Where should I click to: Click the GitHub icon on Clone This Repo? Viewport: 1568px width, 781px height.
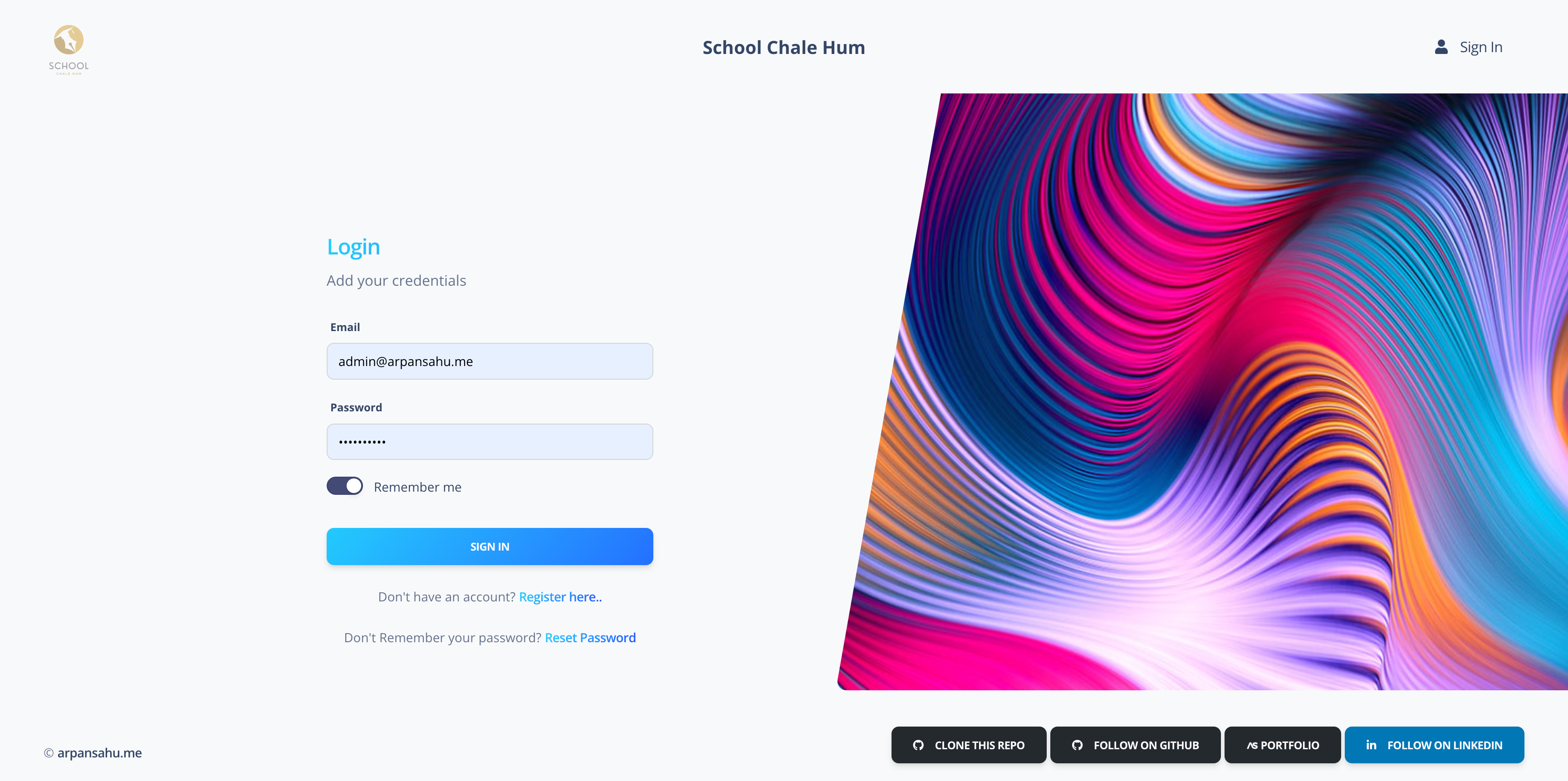tap(918, 745)
